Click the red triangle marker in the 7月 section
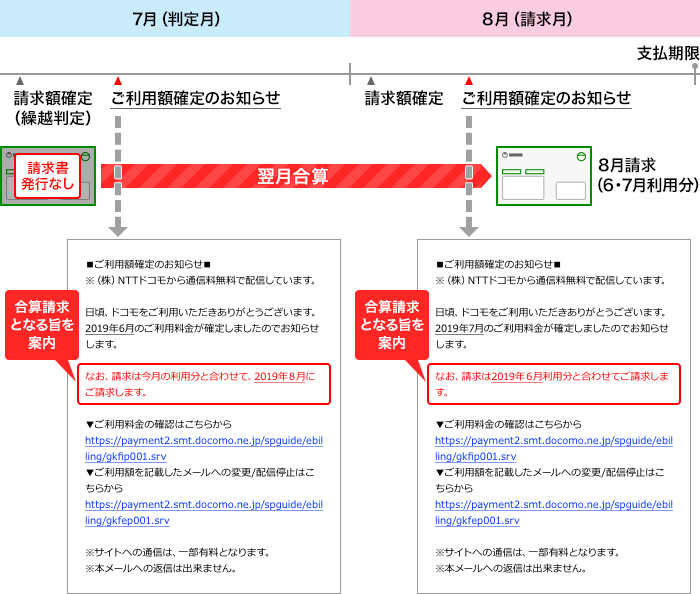This screenshot has height=594, width=700. (x=118, y=81)
